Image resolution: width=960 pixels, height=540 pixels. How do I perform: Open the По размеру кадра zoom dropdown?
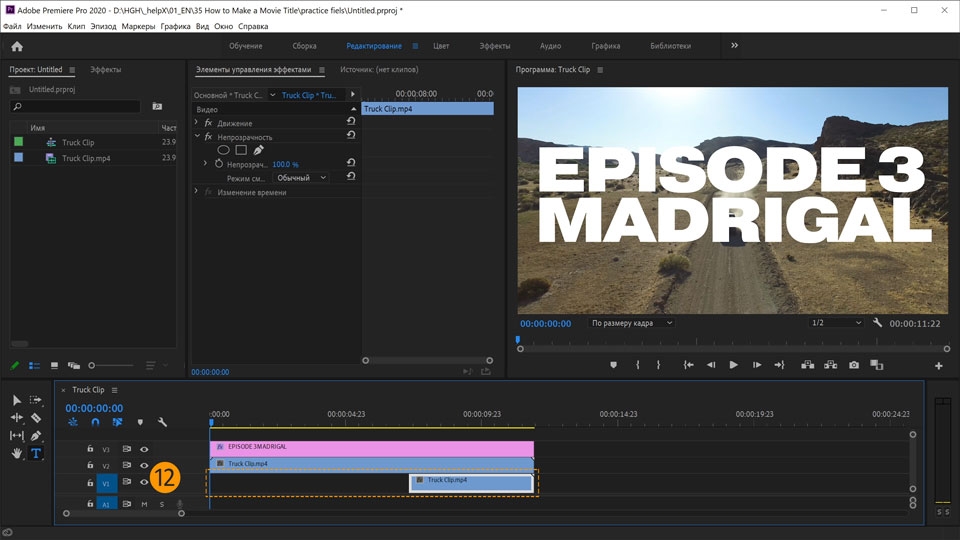coord(631,323)
